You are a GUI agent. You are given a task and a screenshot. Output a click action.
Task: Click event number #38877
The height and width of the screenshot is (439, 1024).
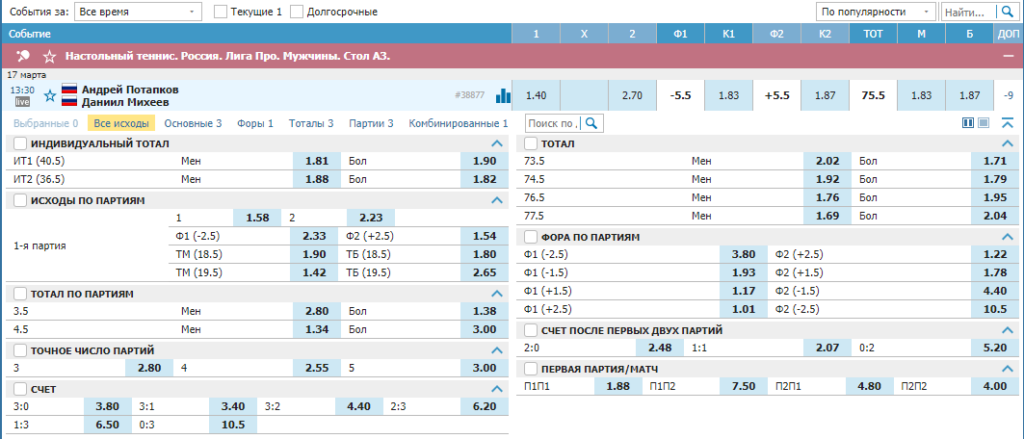point(470,95)
